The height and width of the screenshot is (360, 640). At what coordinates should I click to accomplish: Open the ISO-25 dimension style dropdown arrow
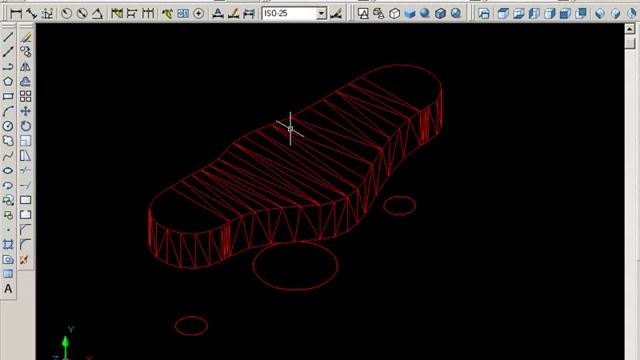tap(322, 13)
